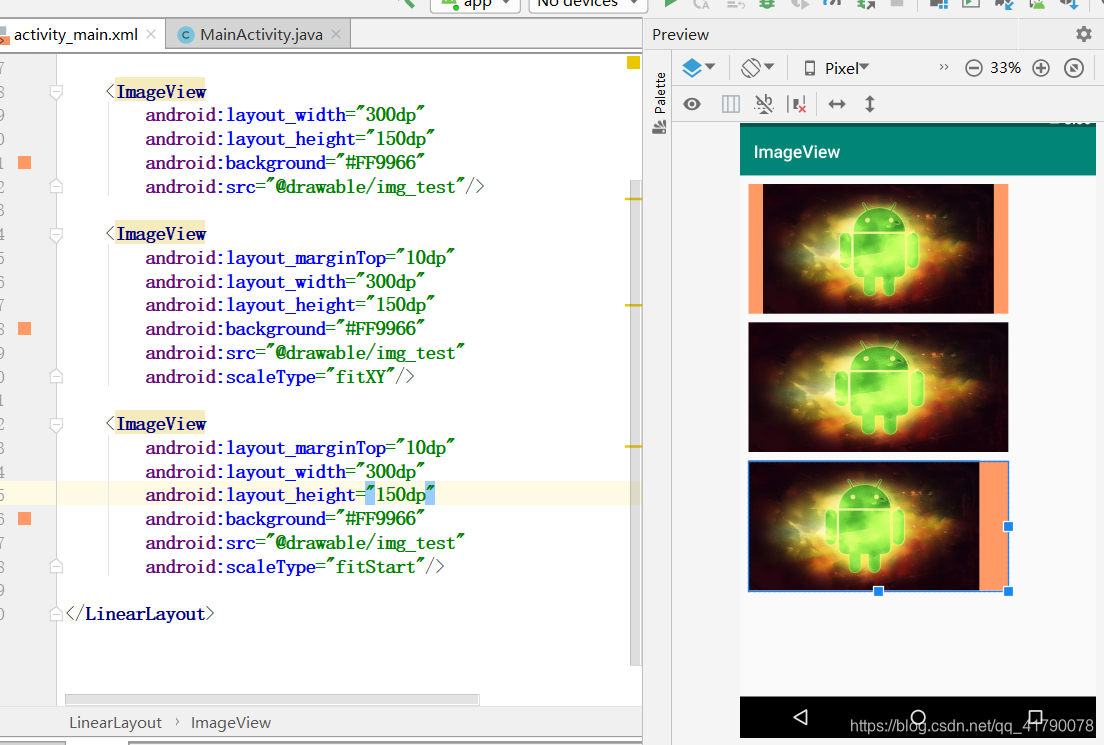The width and height of the screenshot is (1104, 745).
Task: Zoom in the layout preview
Action: pyautogui.click(x=1041, y=68)
